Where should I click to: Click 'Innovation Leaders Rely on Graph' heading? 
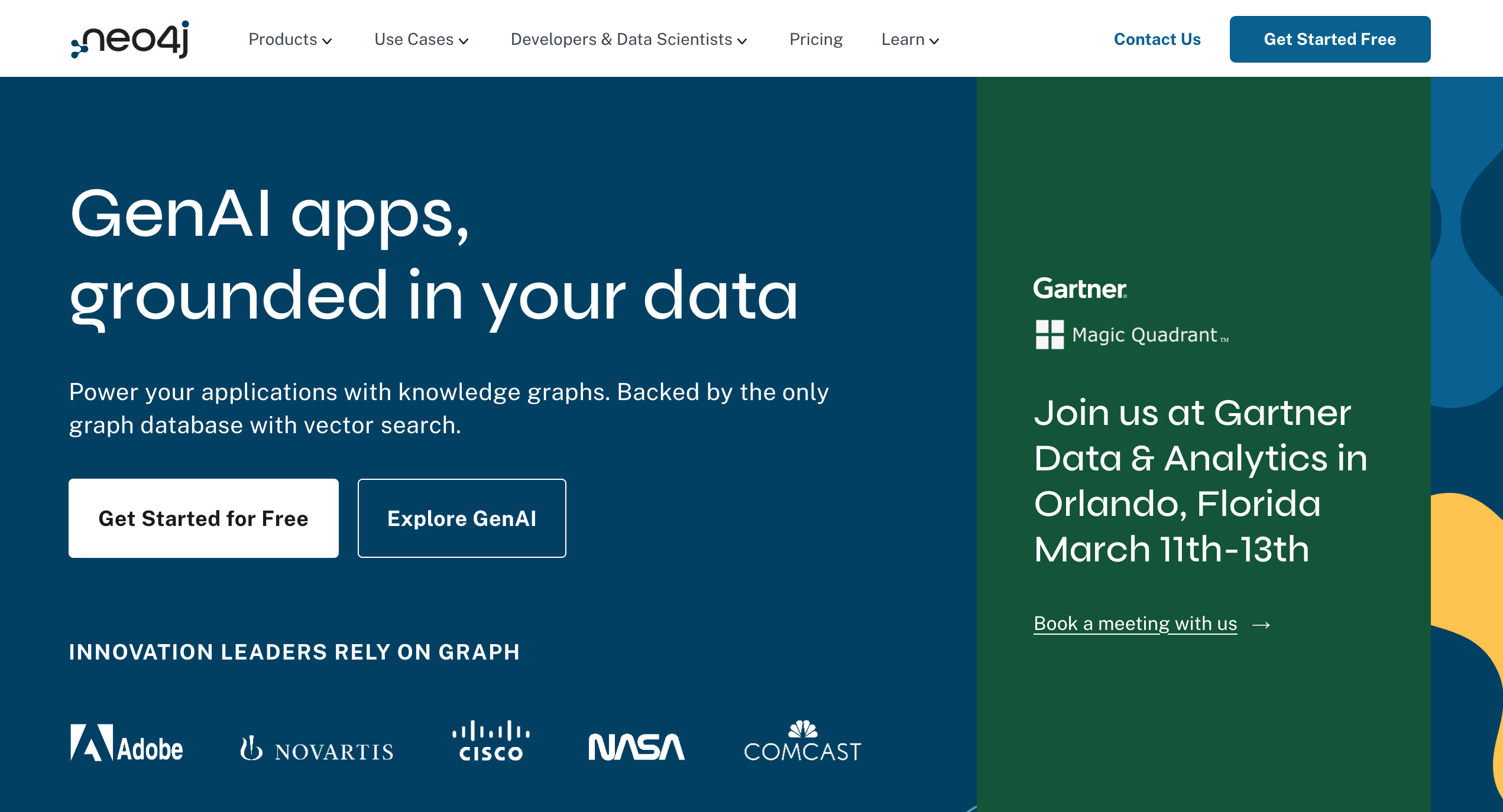point(294,652)
